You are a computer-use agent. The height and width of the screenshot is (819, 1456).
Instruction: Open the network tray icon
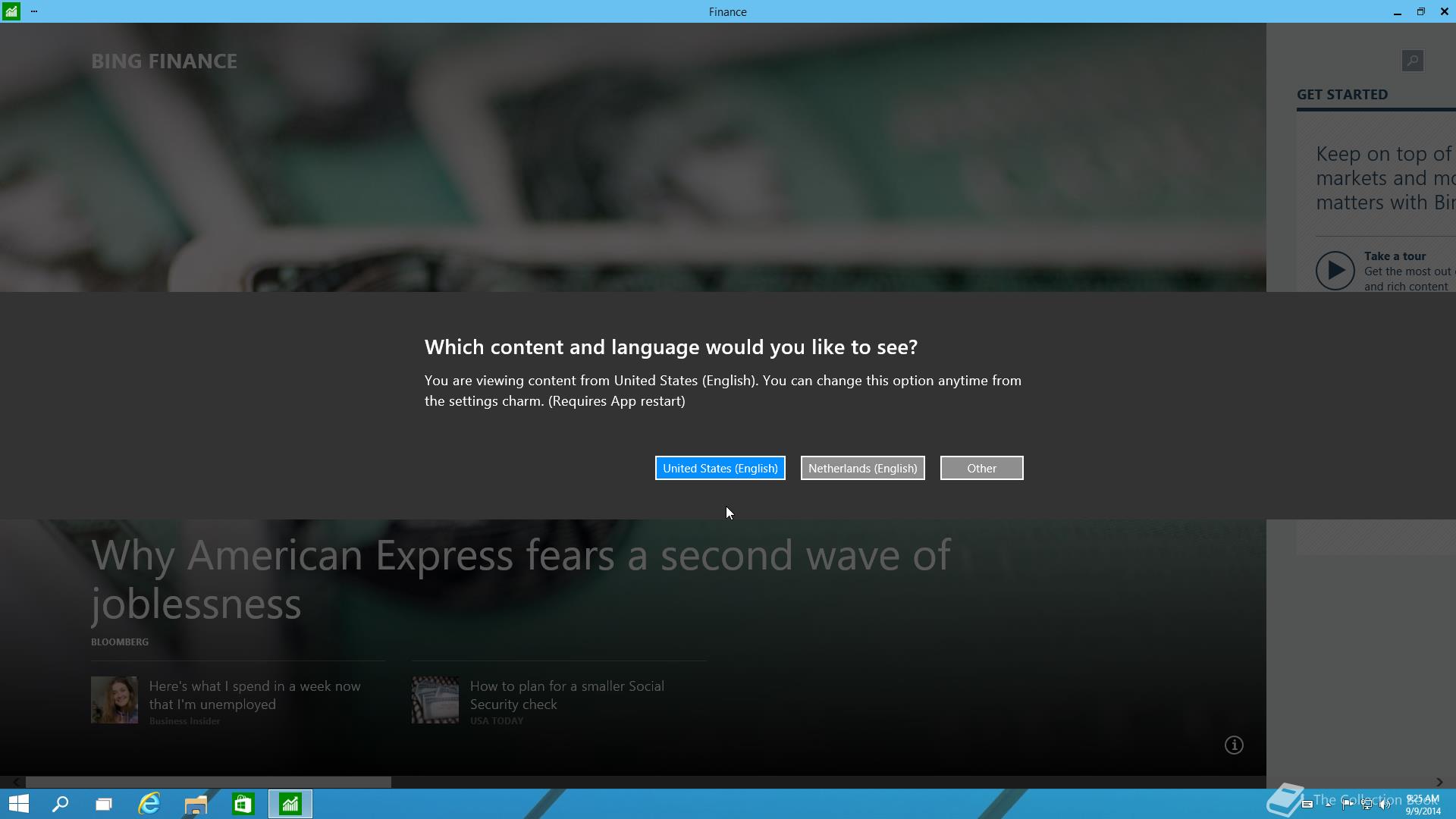click(x=1367, y=805)
